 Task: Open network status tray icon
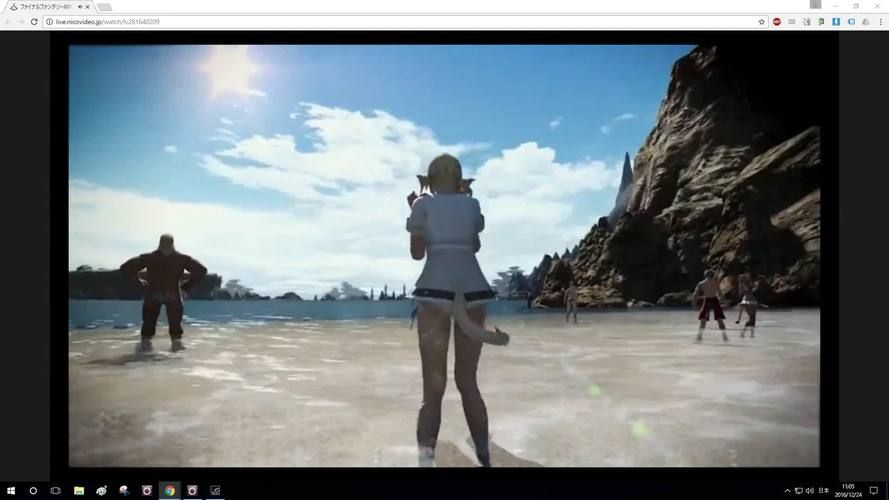[x=798, y=491]
